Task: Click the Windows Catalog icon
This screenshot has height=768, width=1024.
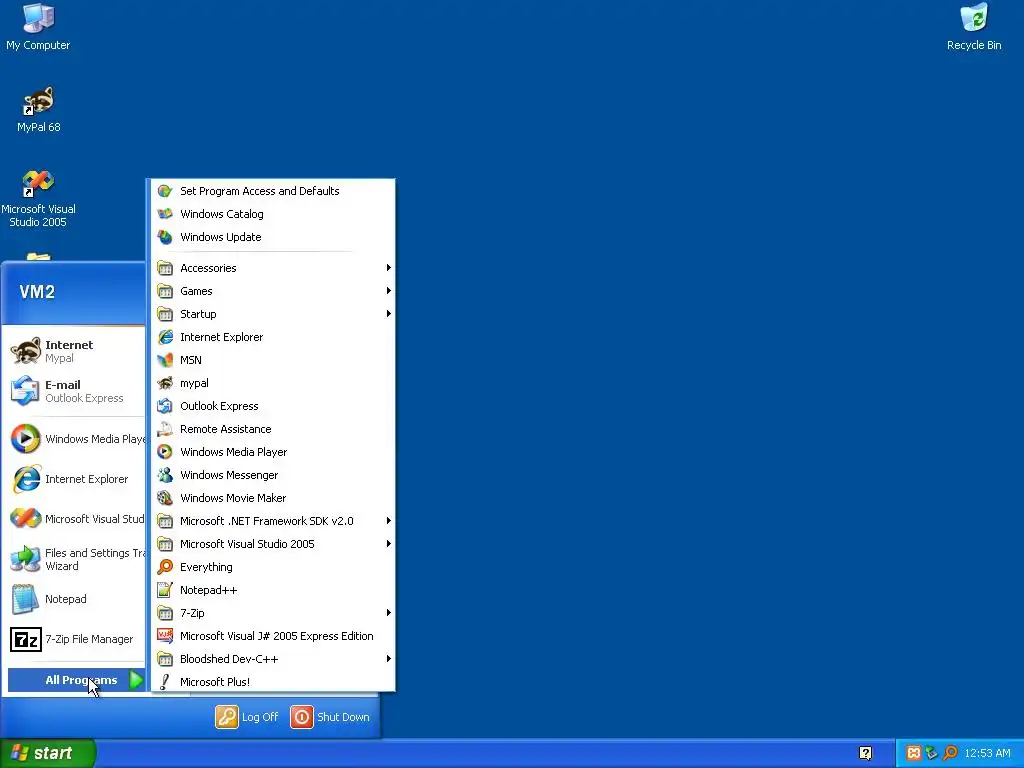Action: tap(165, 214)
